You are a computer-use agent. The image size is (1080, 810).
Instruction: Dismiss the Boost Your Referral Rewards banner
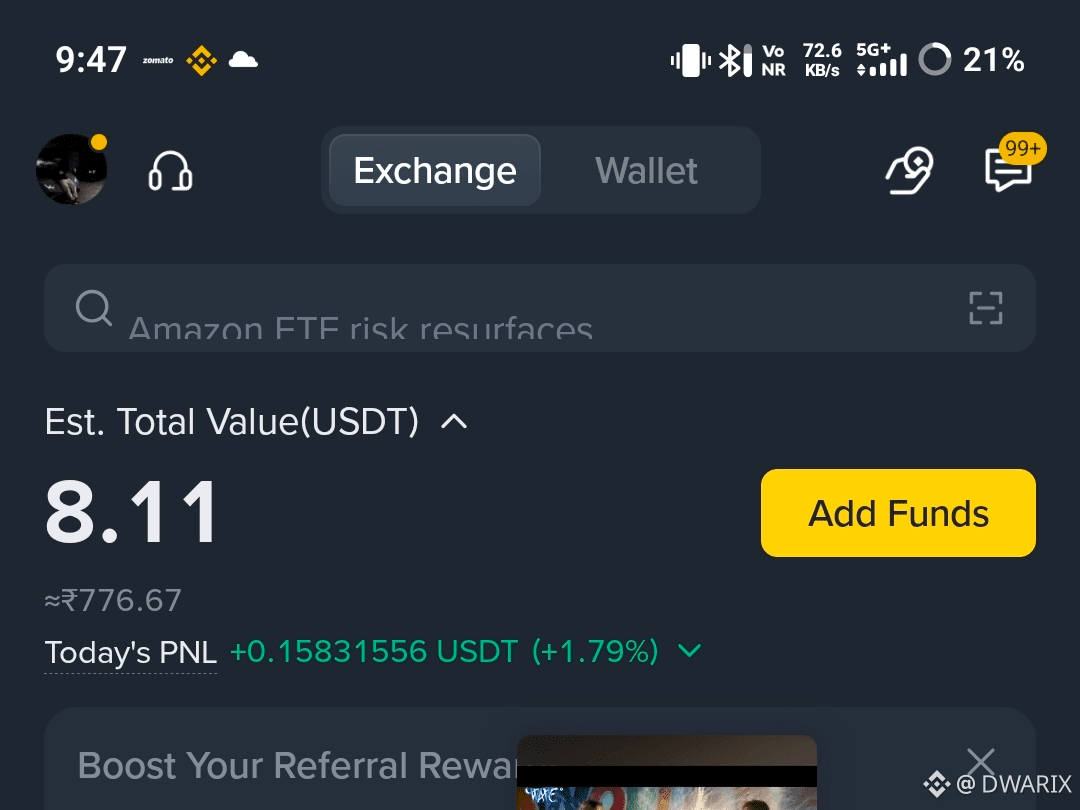[x=981, y=763]
